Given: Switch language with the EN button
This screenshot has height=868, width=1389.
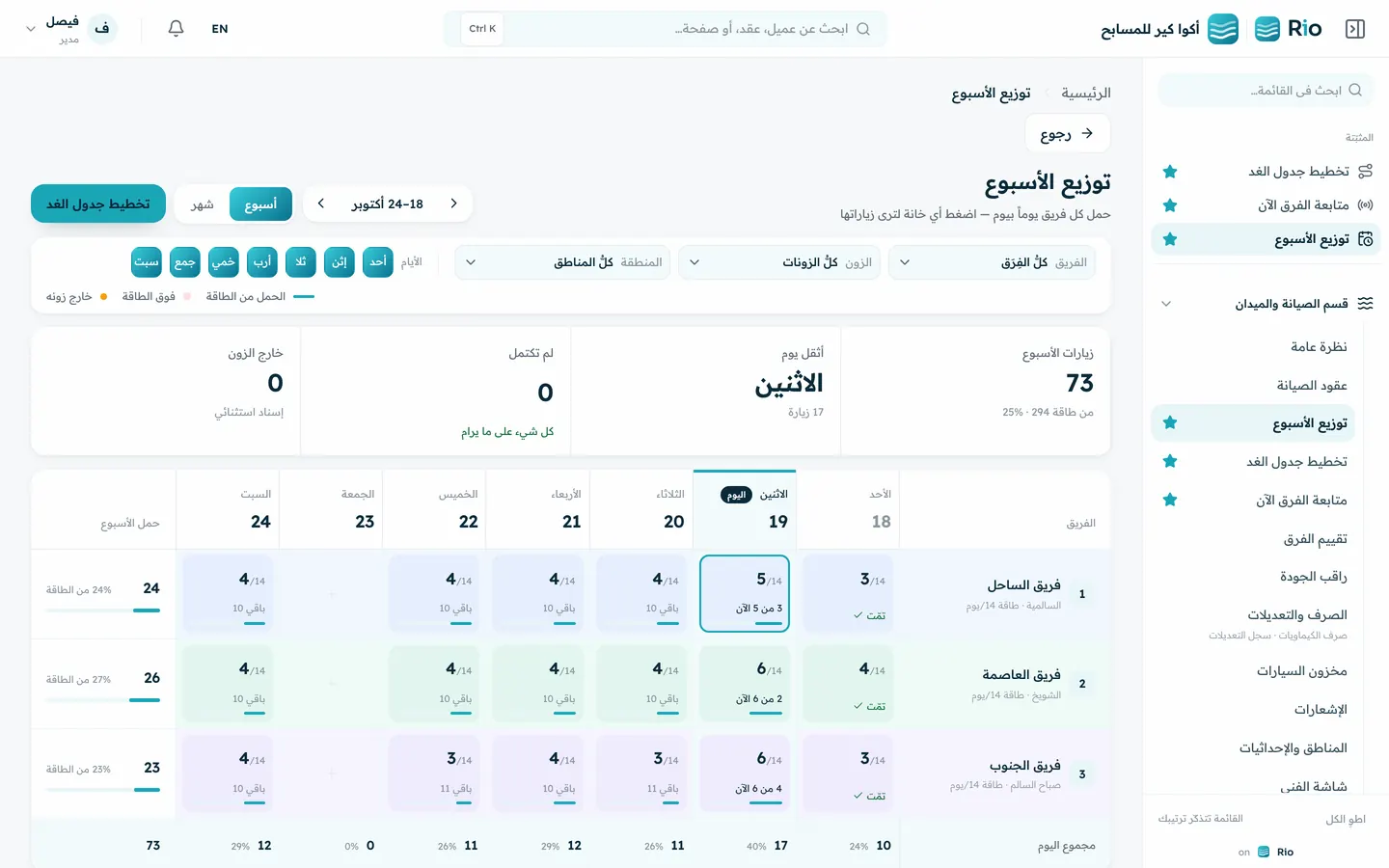Looking at the screenshot, I should click(x=220, y=29).
